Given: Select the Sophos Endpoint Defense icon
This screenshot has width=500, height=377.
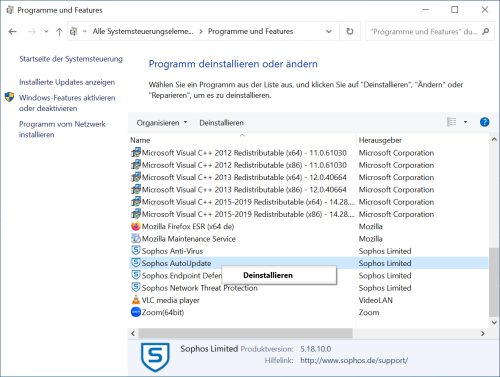Looking at the screenshot, I should point(136,275).
